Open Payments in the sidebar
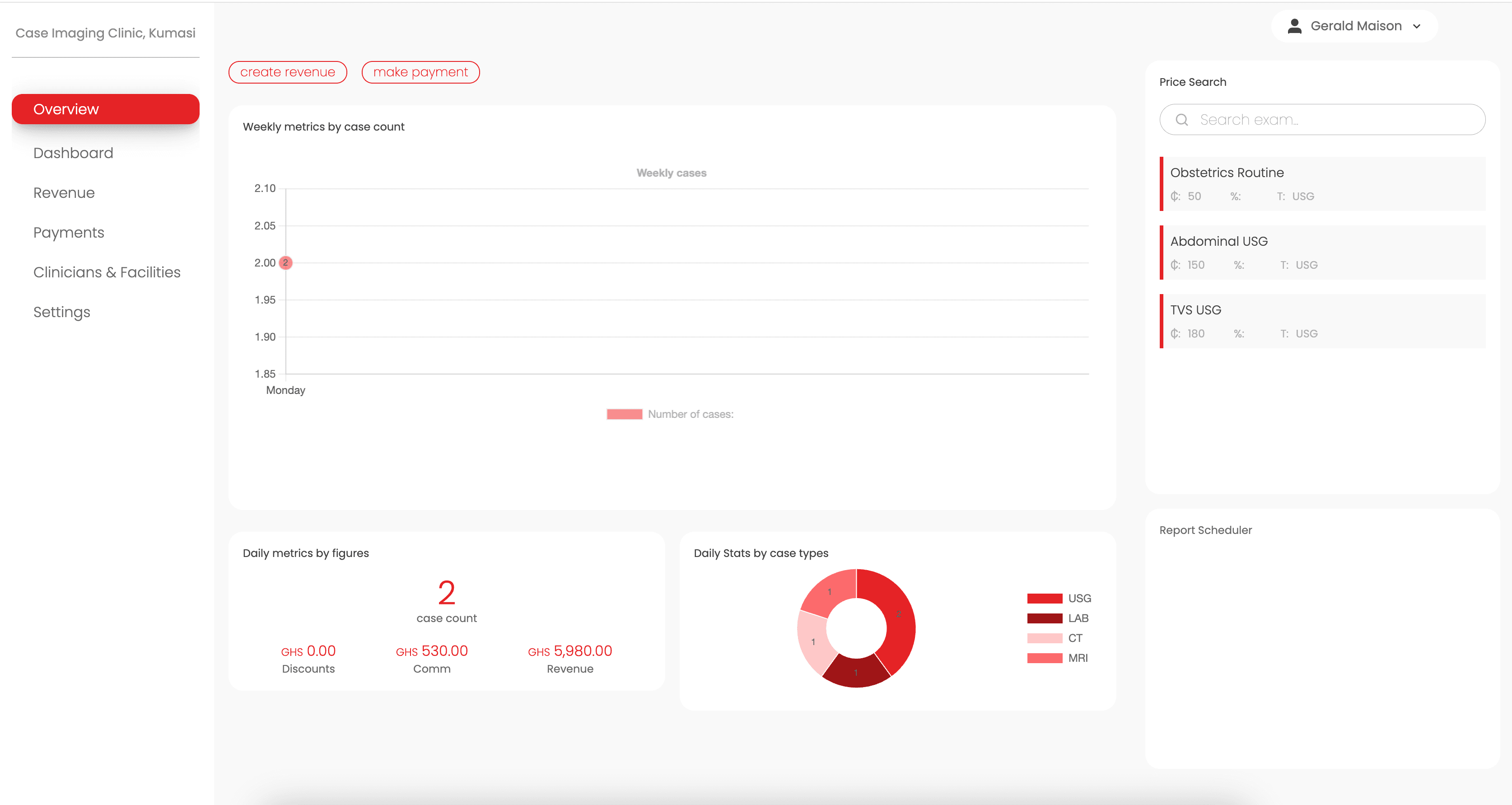 click(69, 233)
